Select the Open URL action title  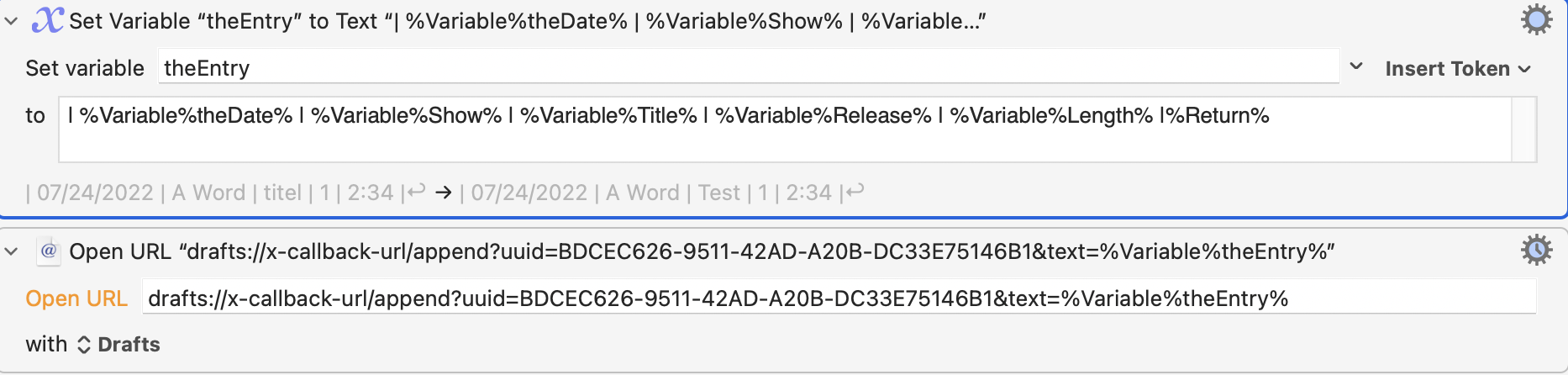(702, 251)
